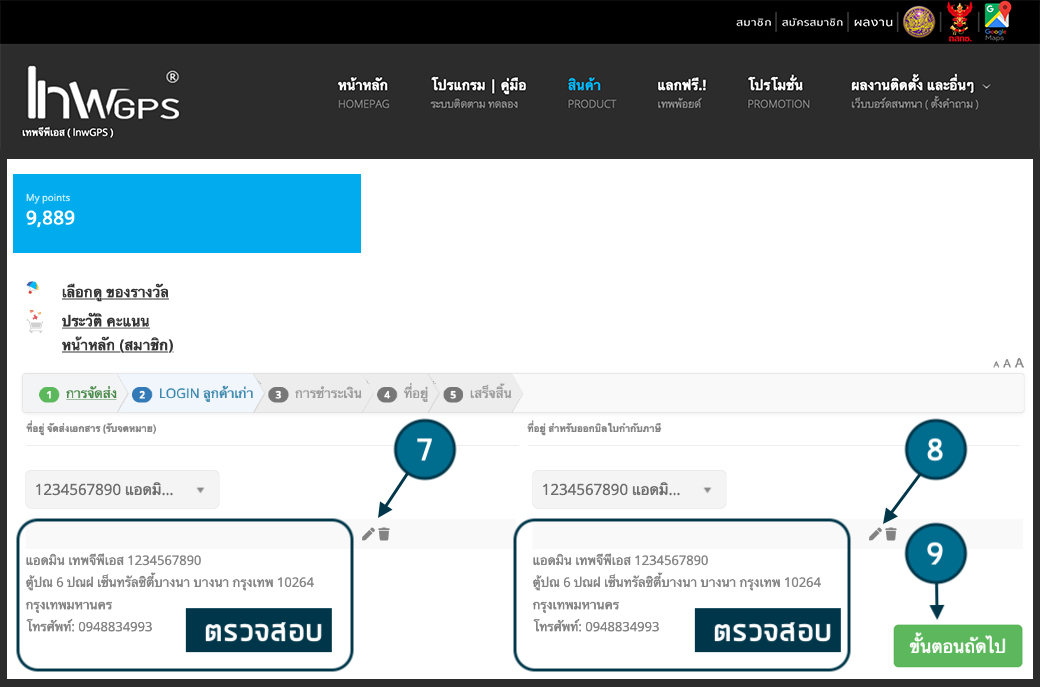Image resolution: width=1040 pixels, height=687 pixels.
Task: Open the Google Maps icon in top bar
Action: [x=996, y=21]
